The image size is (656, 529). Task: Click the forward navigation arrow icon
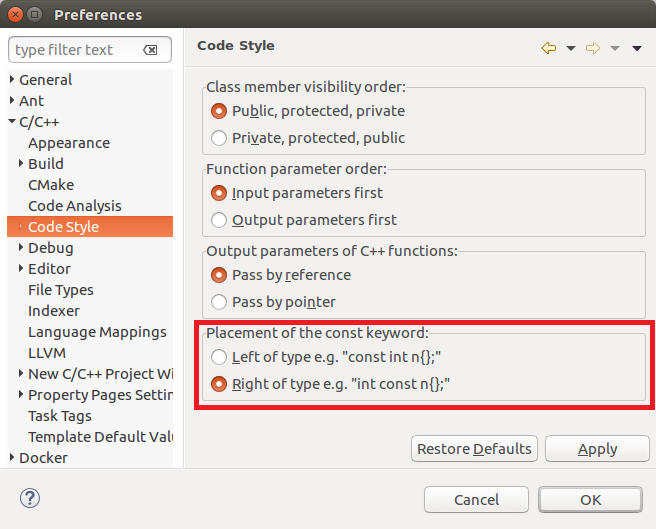(592, 48)
